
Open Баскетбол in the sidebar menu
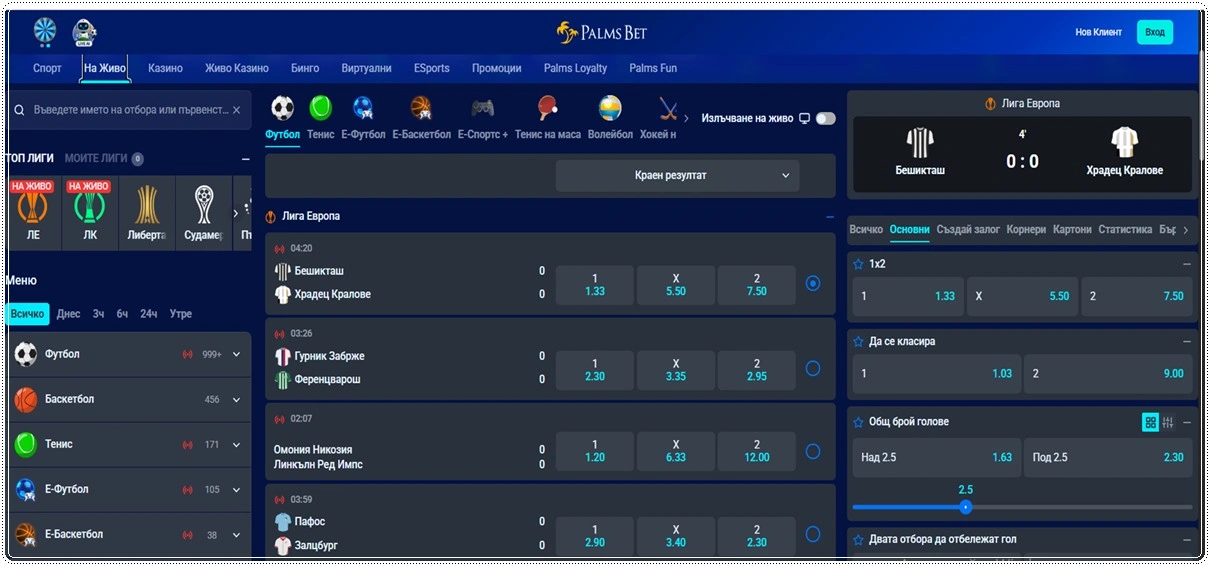[129, 399]
